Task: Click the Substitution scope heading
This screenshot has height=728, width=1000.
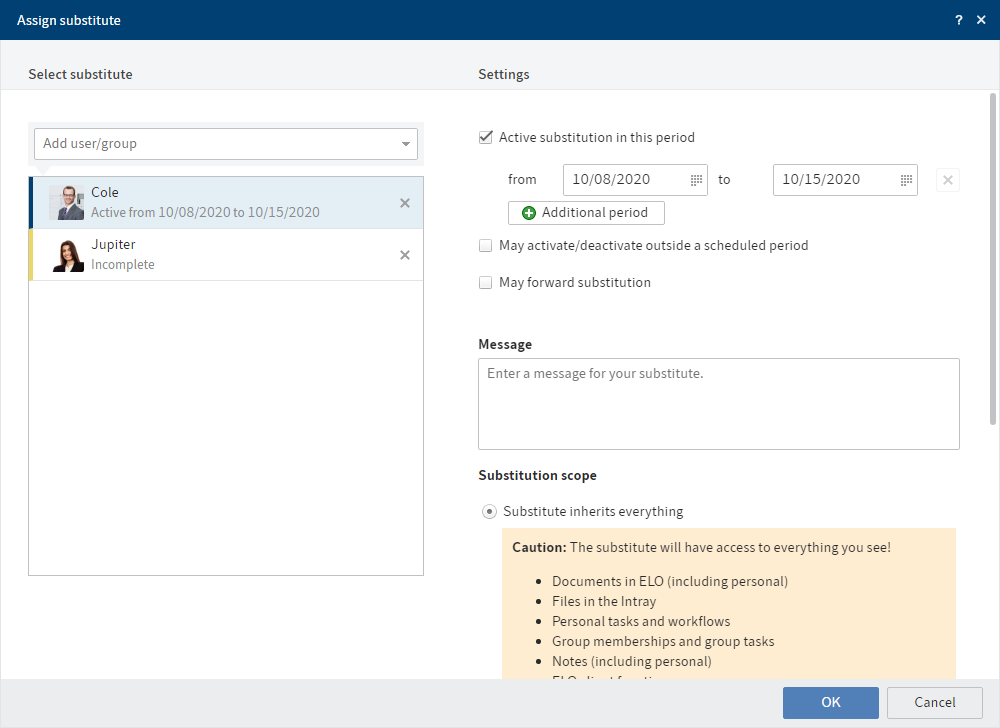Action: (538, 476)
